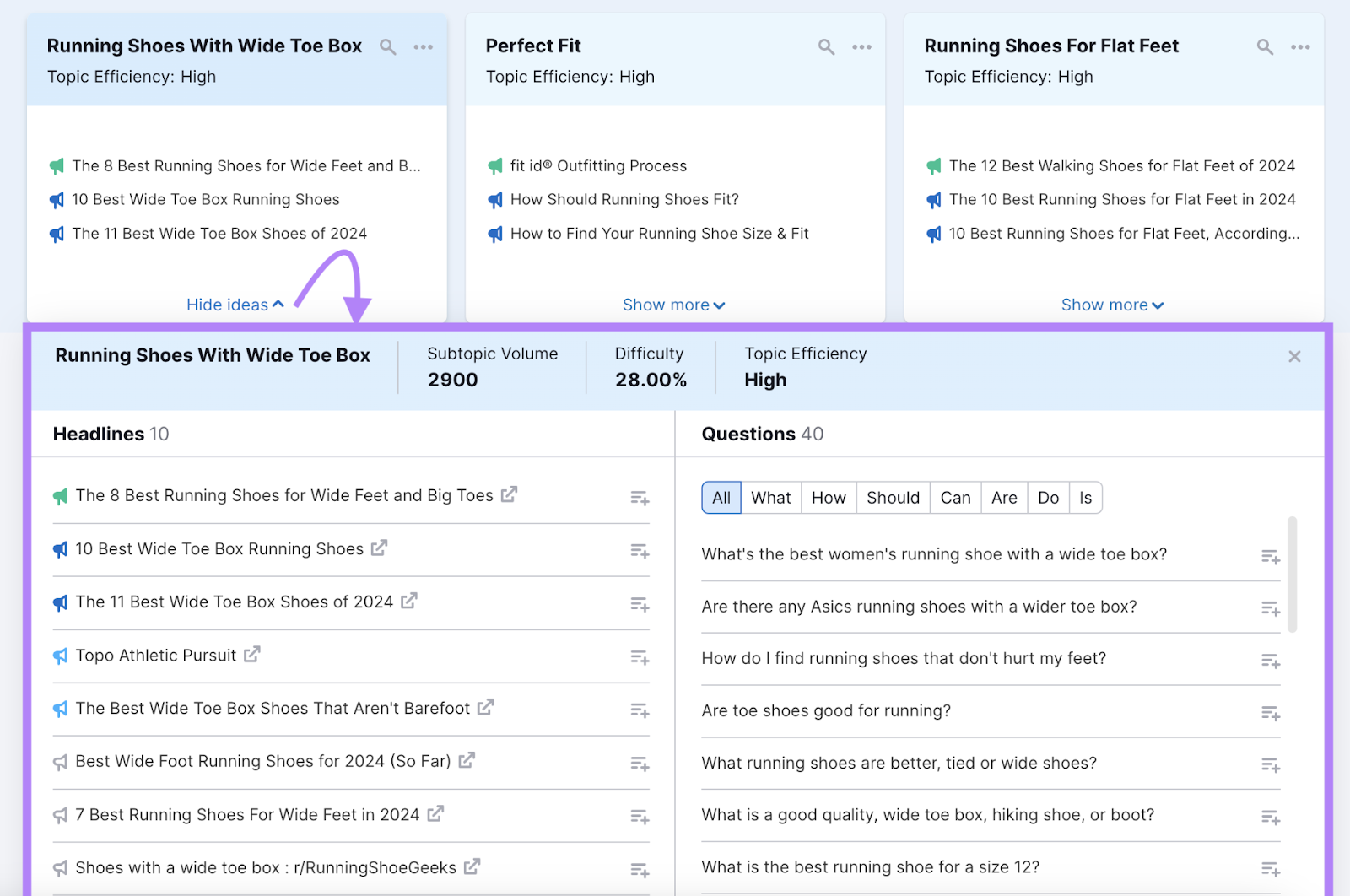Image resolution: width=1350 pixels, height=896 pixels.
Task: Click the add-to-list icon for 10 Best Wide Toe Box Running Shoes
Action: pyautogui.click(x=639, y=551)
